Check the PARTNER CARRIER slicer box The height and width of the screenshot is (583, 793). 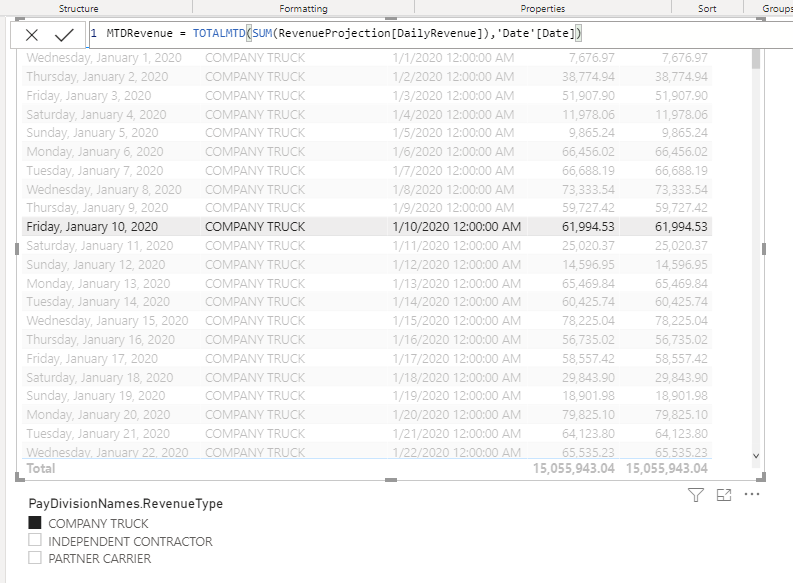35,558
